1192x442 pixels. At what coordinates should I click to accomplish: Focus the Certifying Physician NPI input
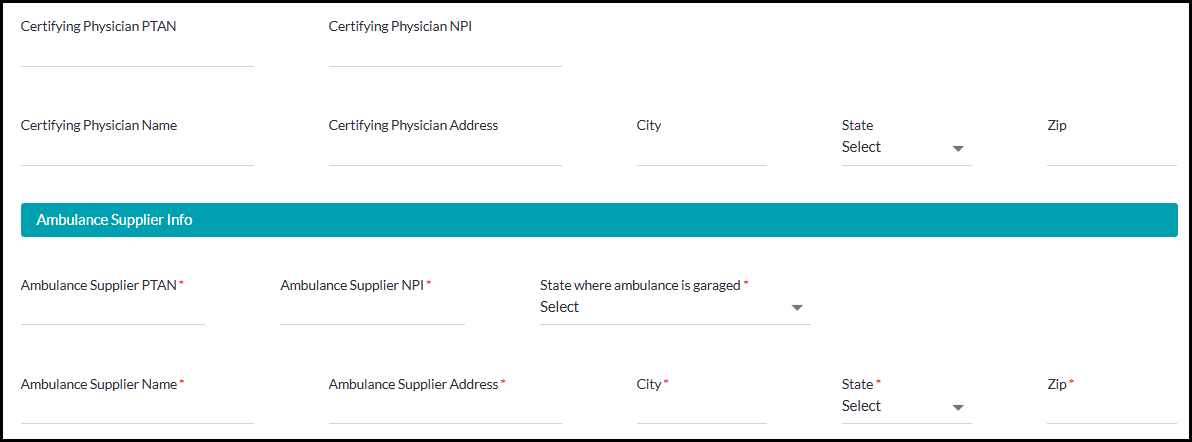click(445, 54)
